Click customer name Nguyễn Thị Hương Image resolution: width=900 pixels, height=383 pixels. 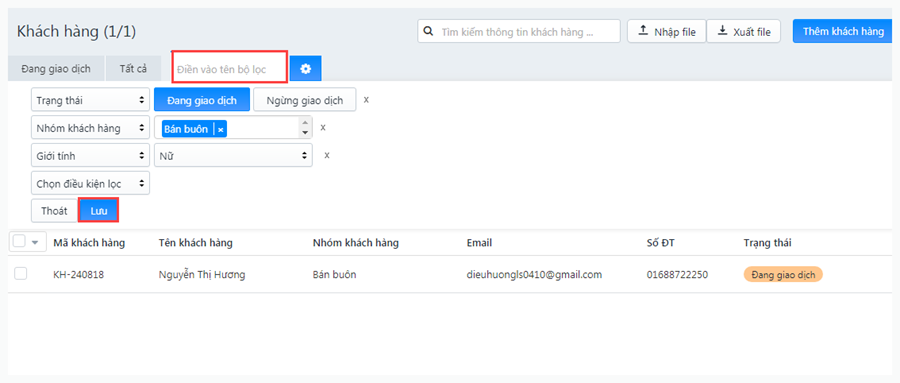(201, 274)
